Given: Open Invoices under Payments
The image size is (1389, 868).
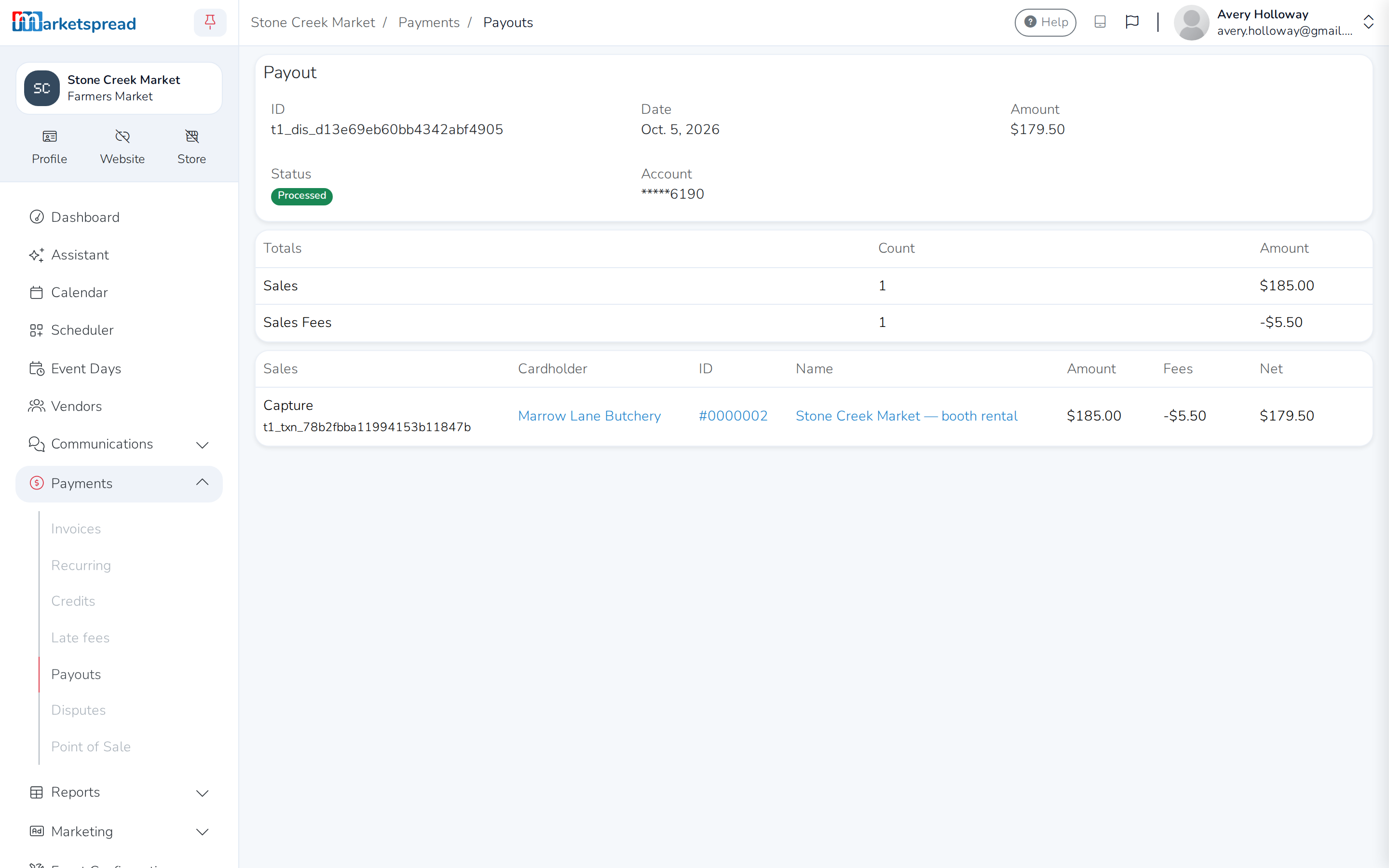Looking at the screenshot, I should (76, 529).
